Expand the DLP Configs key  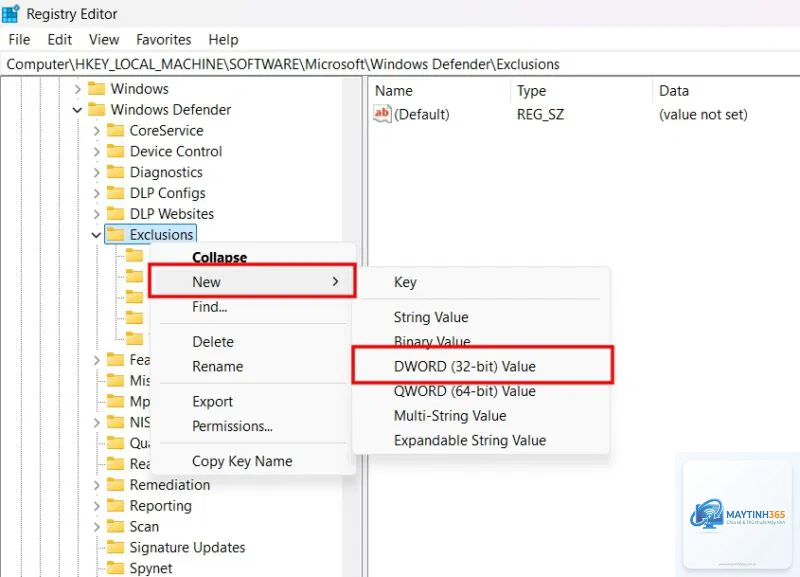click(x=96, y=193)
